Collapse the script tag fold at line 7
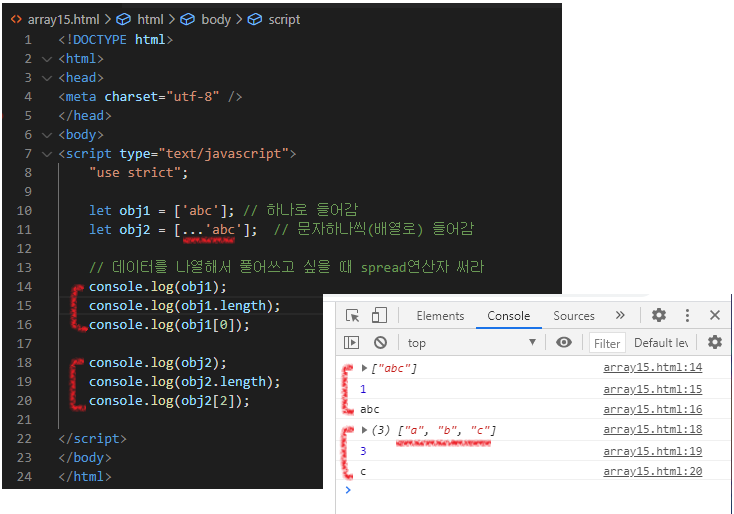Viewport: 734px width, 514px height. 46,154
